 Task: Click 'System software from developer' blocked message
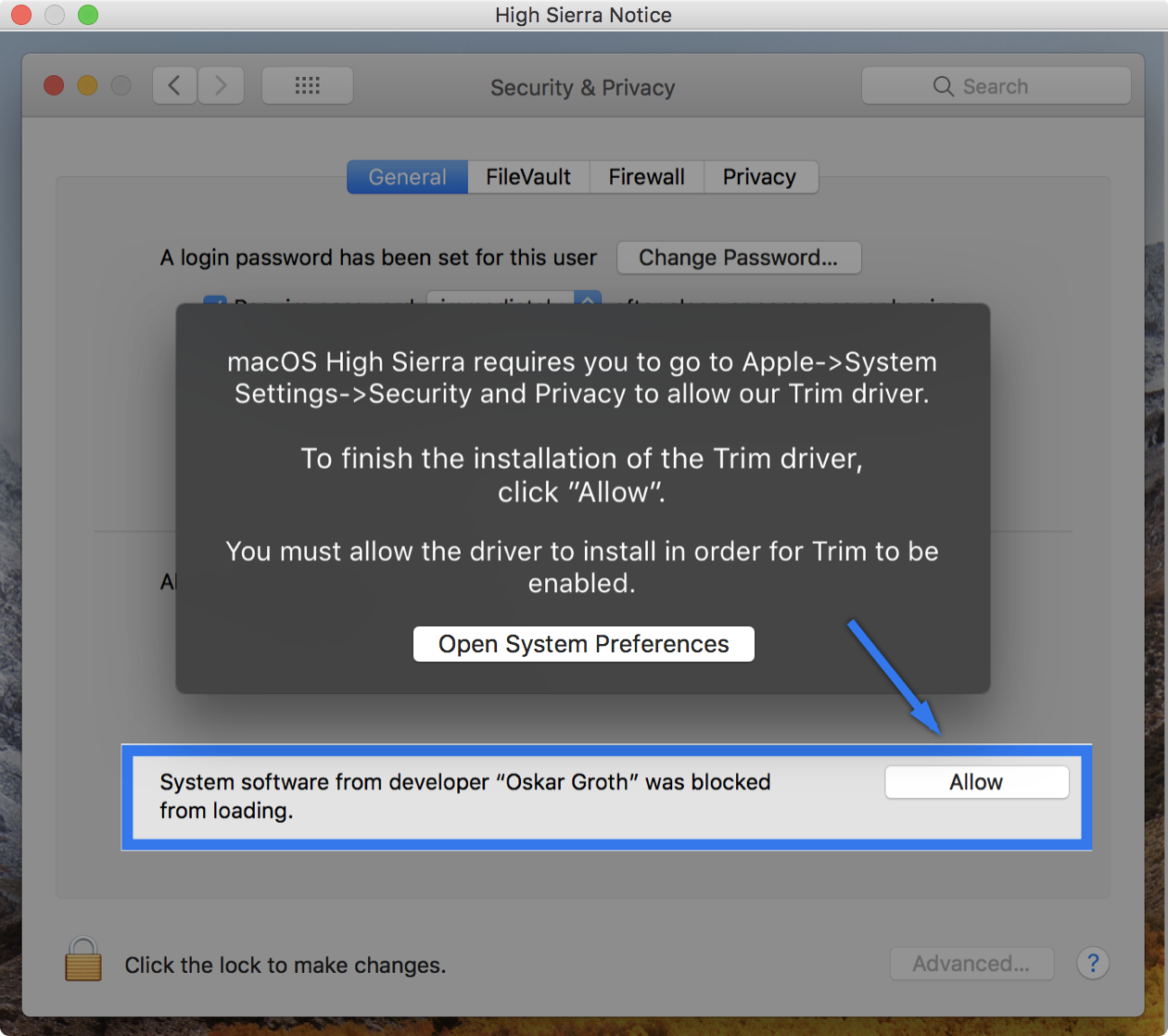(464, 796)
